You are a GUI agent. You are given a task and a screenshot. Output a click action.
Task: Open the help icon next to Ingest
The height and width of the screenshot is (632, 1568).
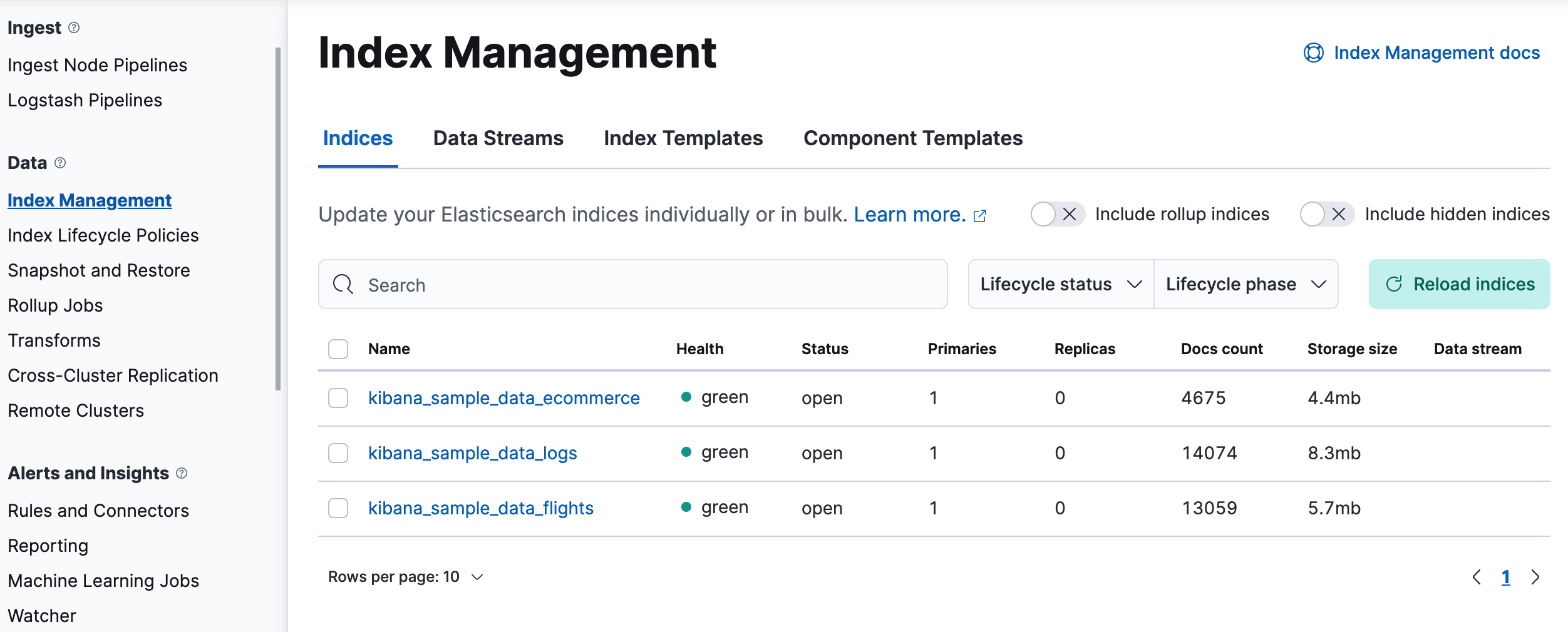(75, 27)
